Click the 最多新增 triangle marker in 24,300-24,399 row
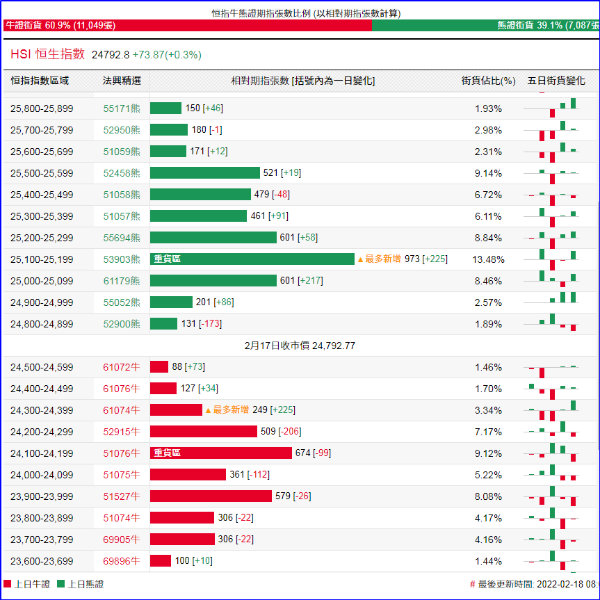Viewport: 600px width, 600px height. [208, 410]
